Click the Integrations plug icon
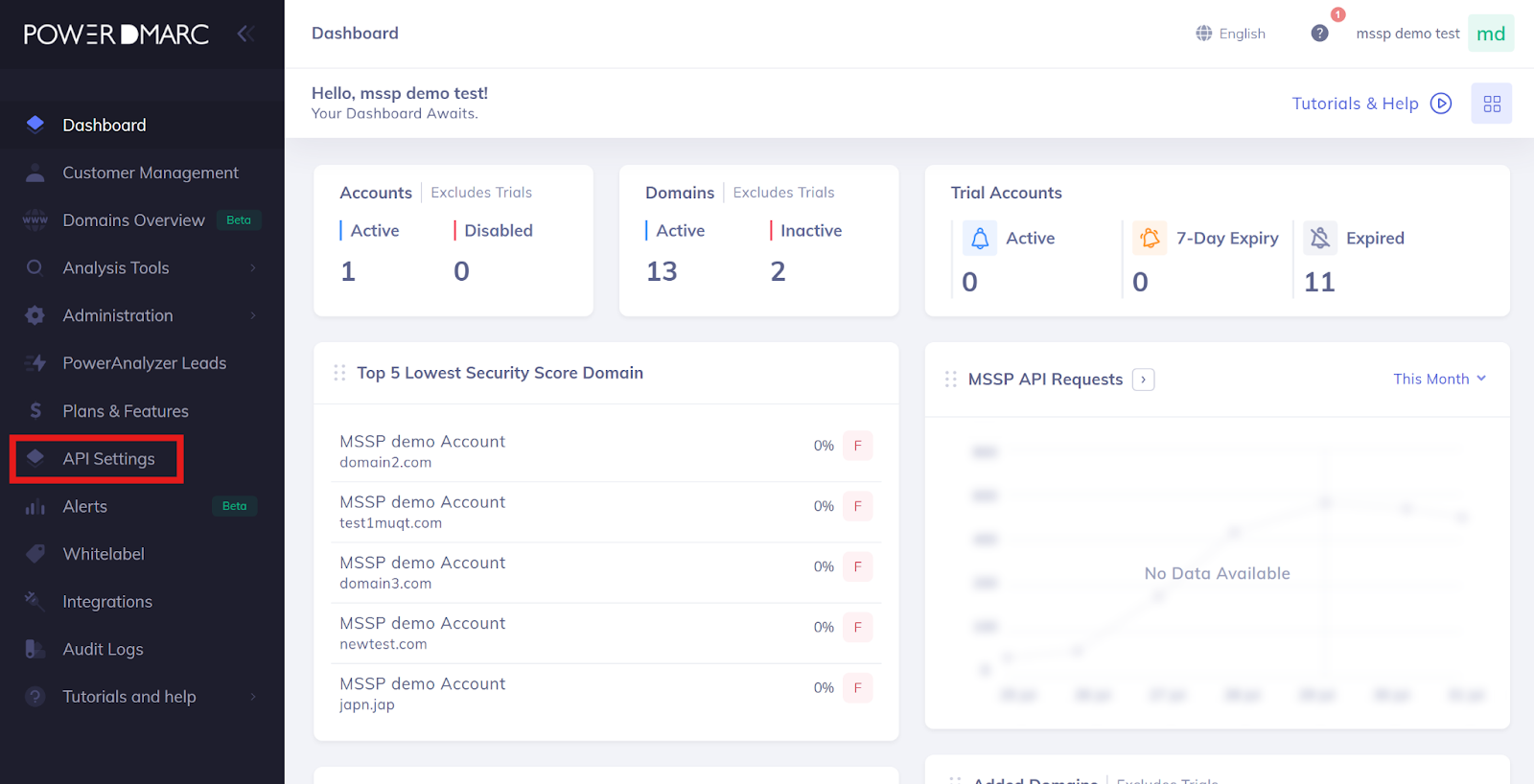The height and width of the screenshot is (784, 1534). (35, 601)
